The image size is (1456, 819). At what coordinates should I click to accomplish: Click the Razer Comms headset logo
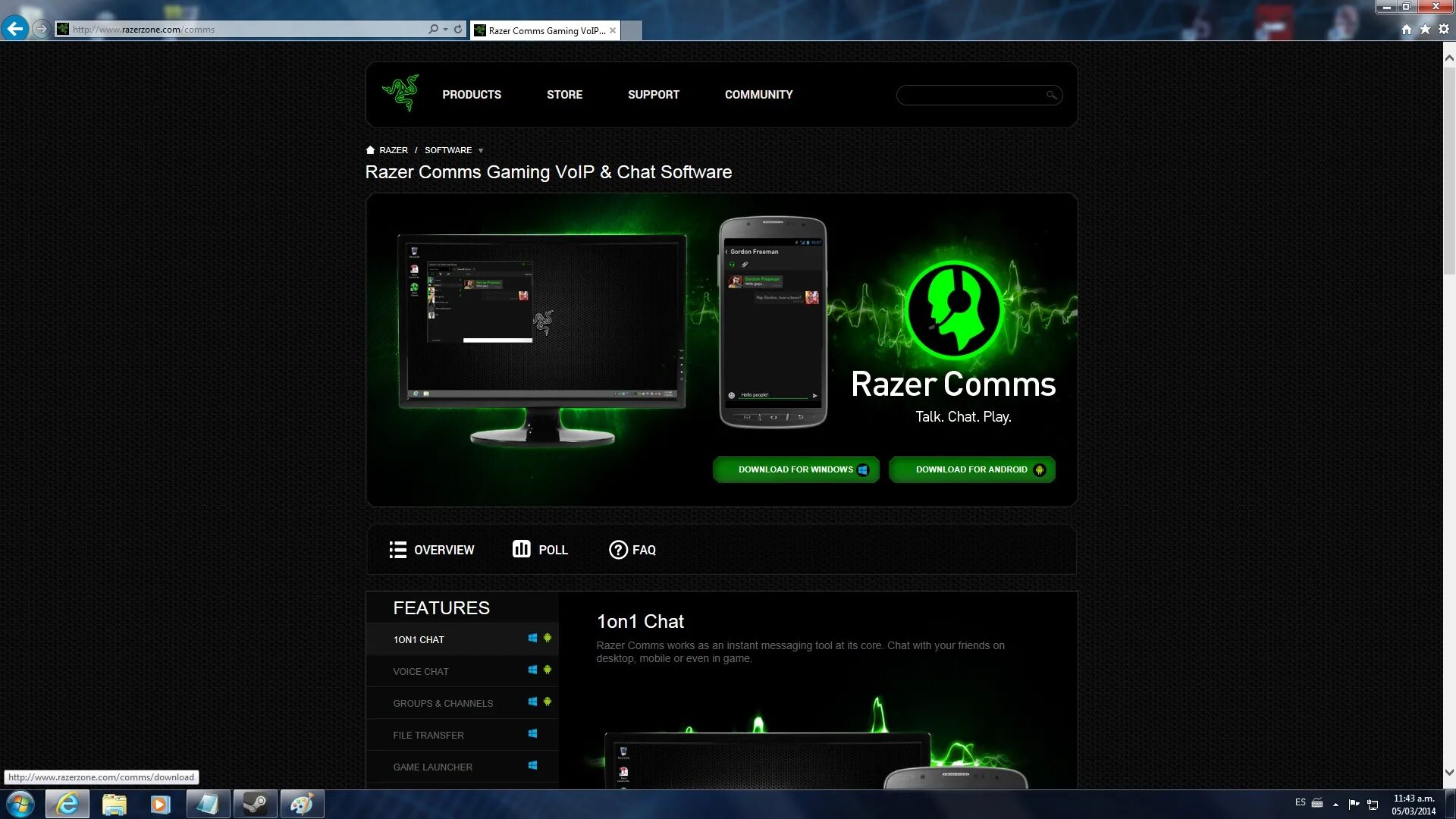click(x=952, y=310)
